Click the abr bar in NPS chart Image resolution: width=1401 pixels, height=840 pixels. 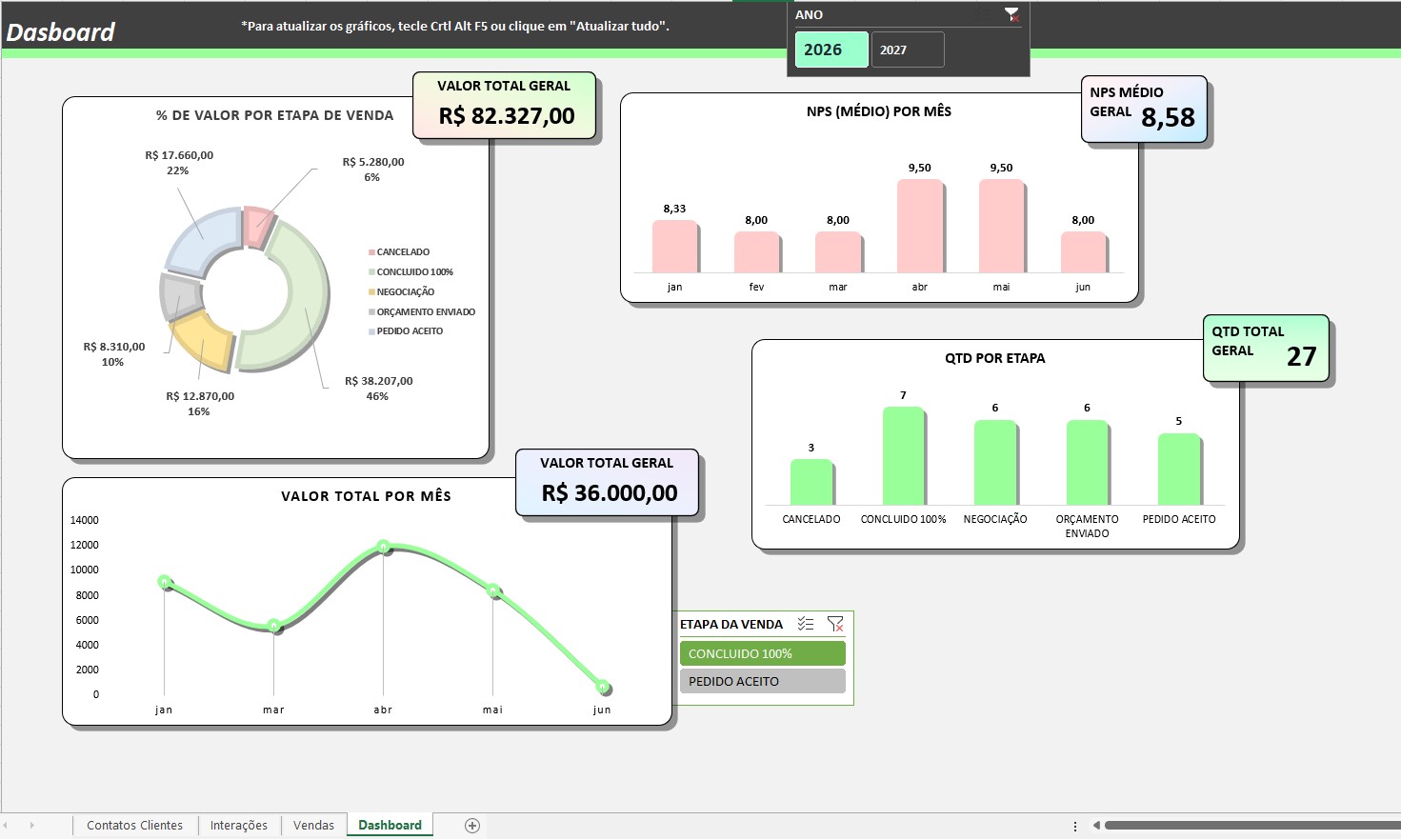click(921, 227)
